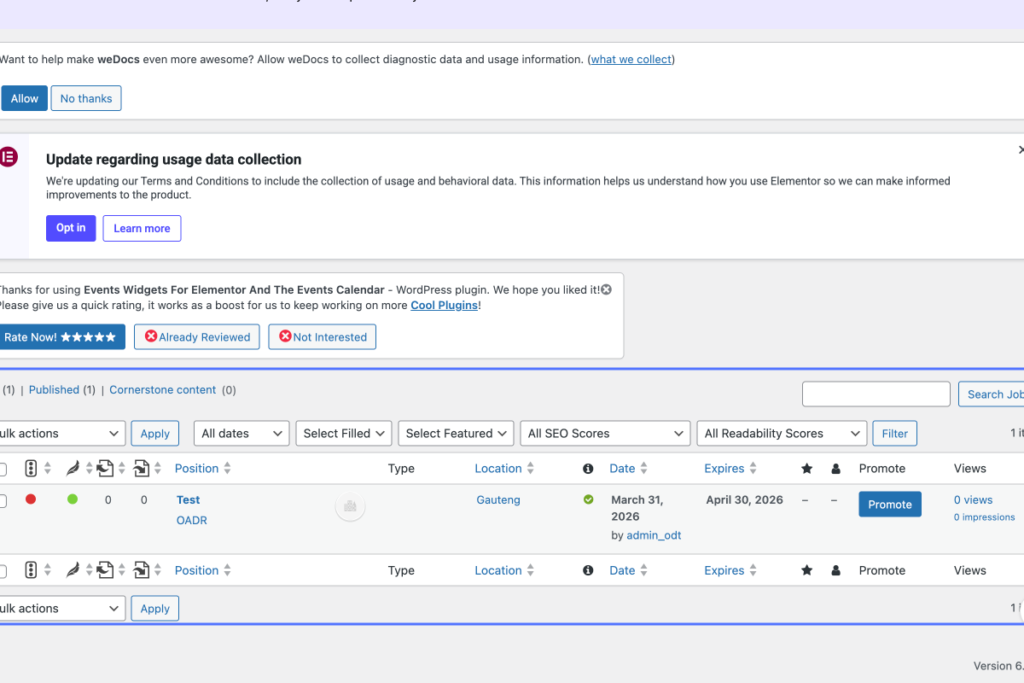Sort by incoming links icon in header
1024x683 pixels.
[141, 468]
